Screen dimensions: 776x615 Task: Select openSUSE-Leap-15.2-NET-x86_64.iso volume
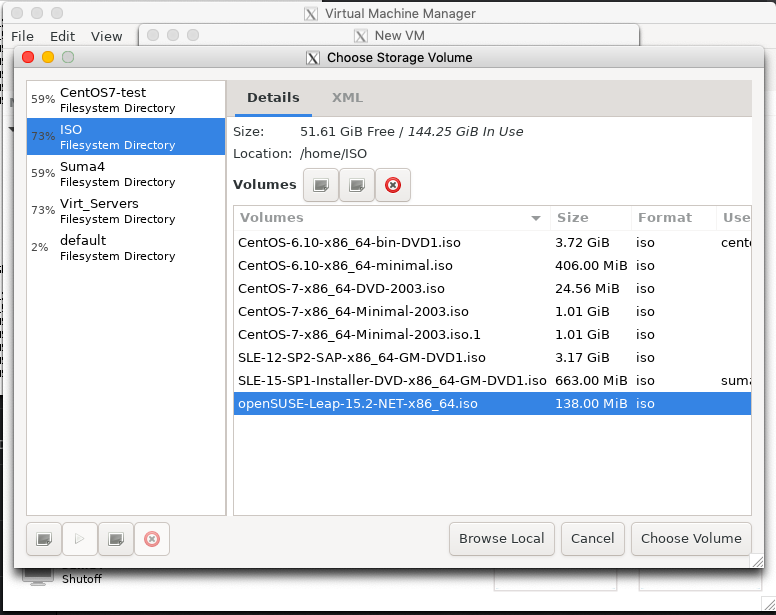pos(492,404)
